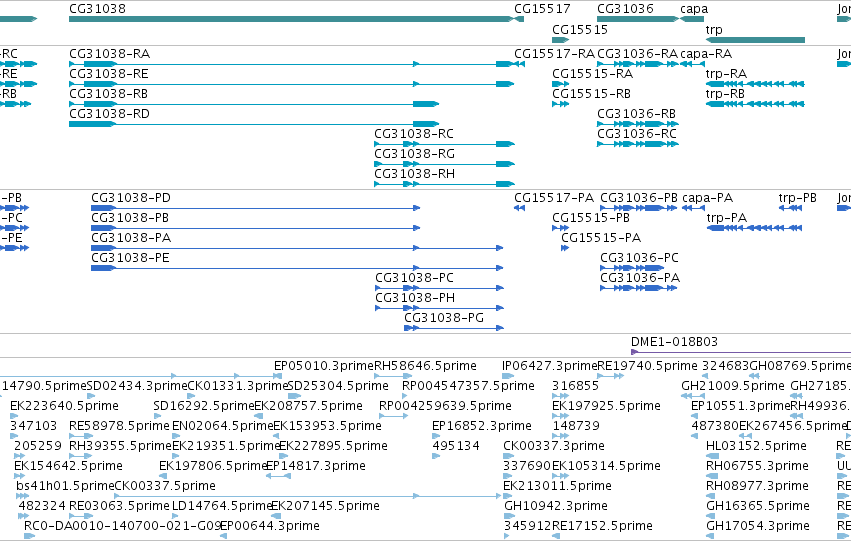Click the CG15515 gene label
The image size is (851, 541).
[580, 29]
